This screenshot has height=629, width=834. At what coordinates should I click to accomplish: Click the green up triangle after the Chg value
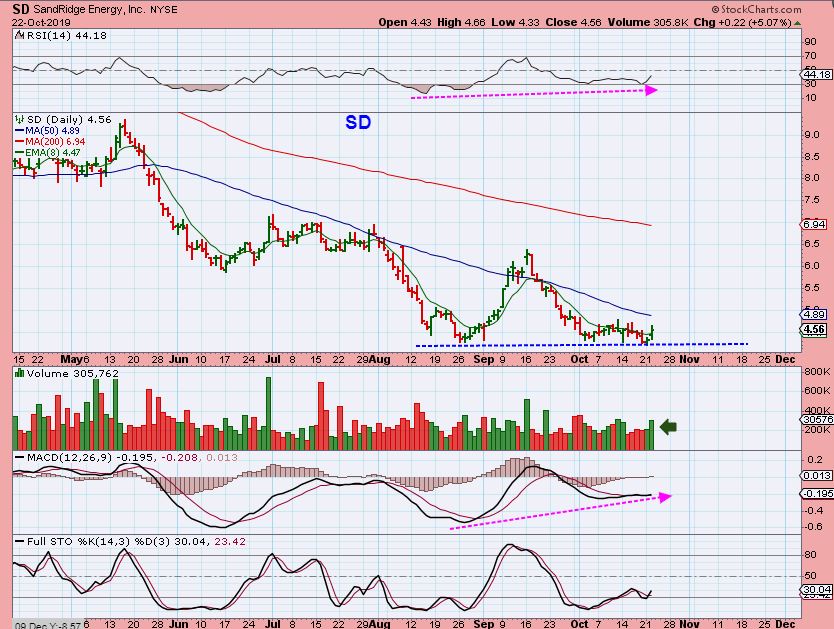[x=797, y=22]
